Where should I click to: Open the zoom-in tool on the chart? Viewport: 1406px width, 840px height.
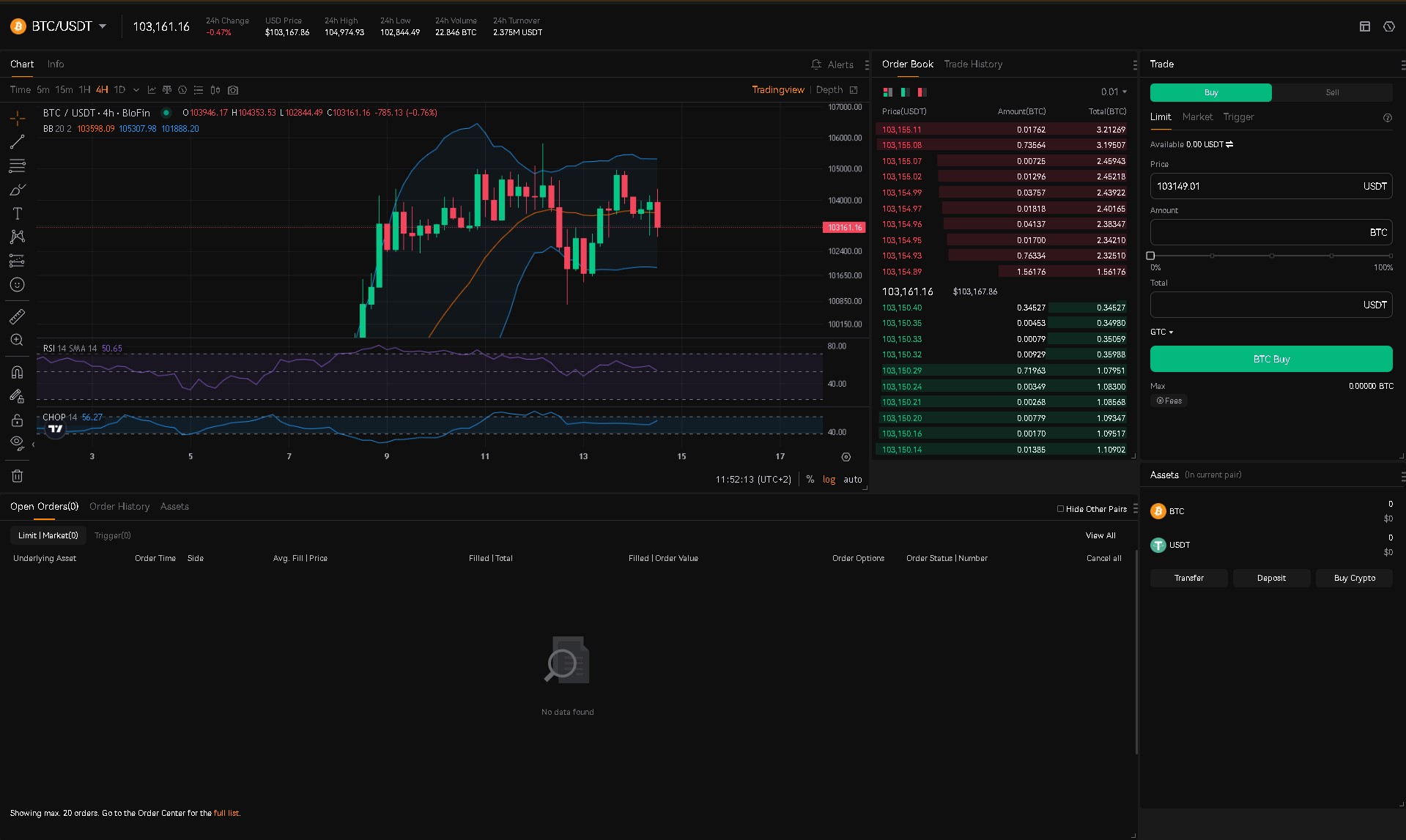tap(17, 340)
